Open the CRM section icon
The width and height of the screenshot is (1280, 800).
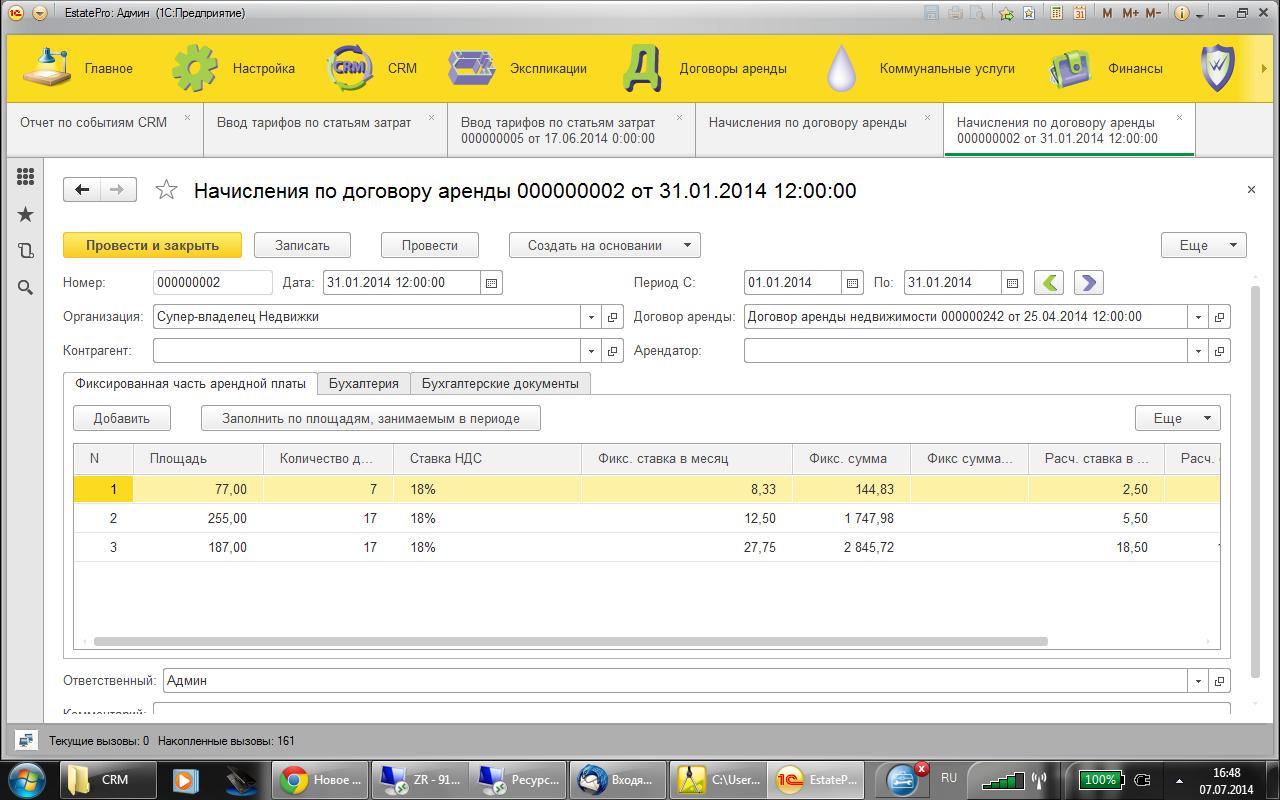[351, 68]
